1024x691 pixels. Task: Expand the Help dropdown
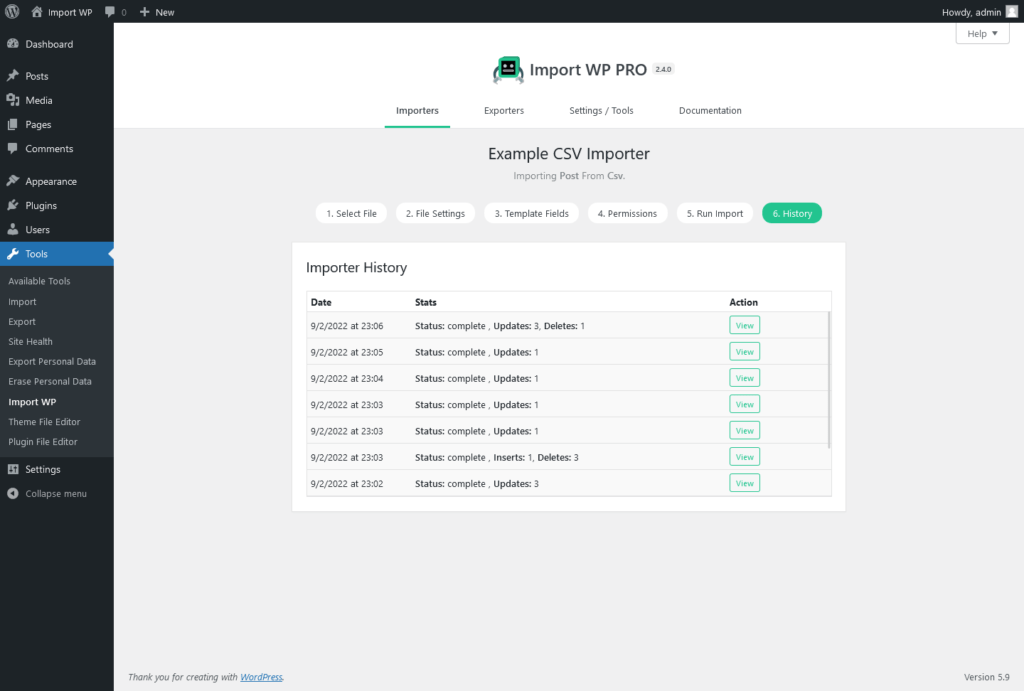(982, 33)
